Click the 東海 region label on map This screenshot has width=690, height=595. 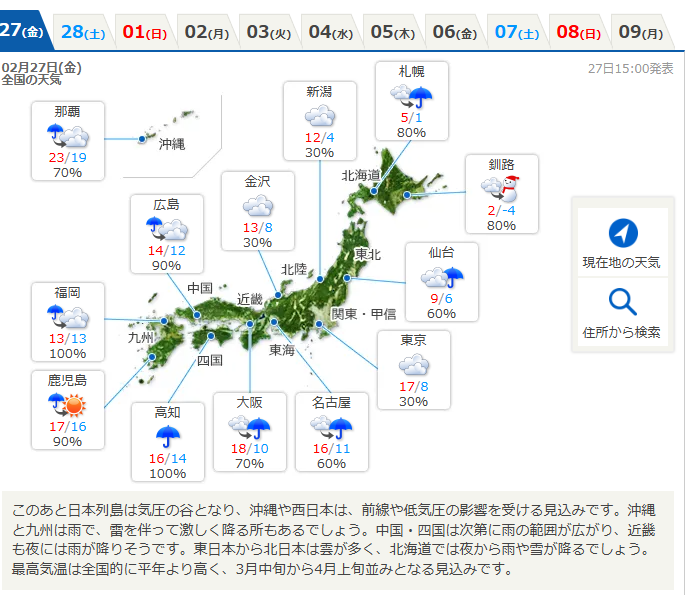coord(282,350)
